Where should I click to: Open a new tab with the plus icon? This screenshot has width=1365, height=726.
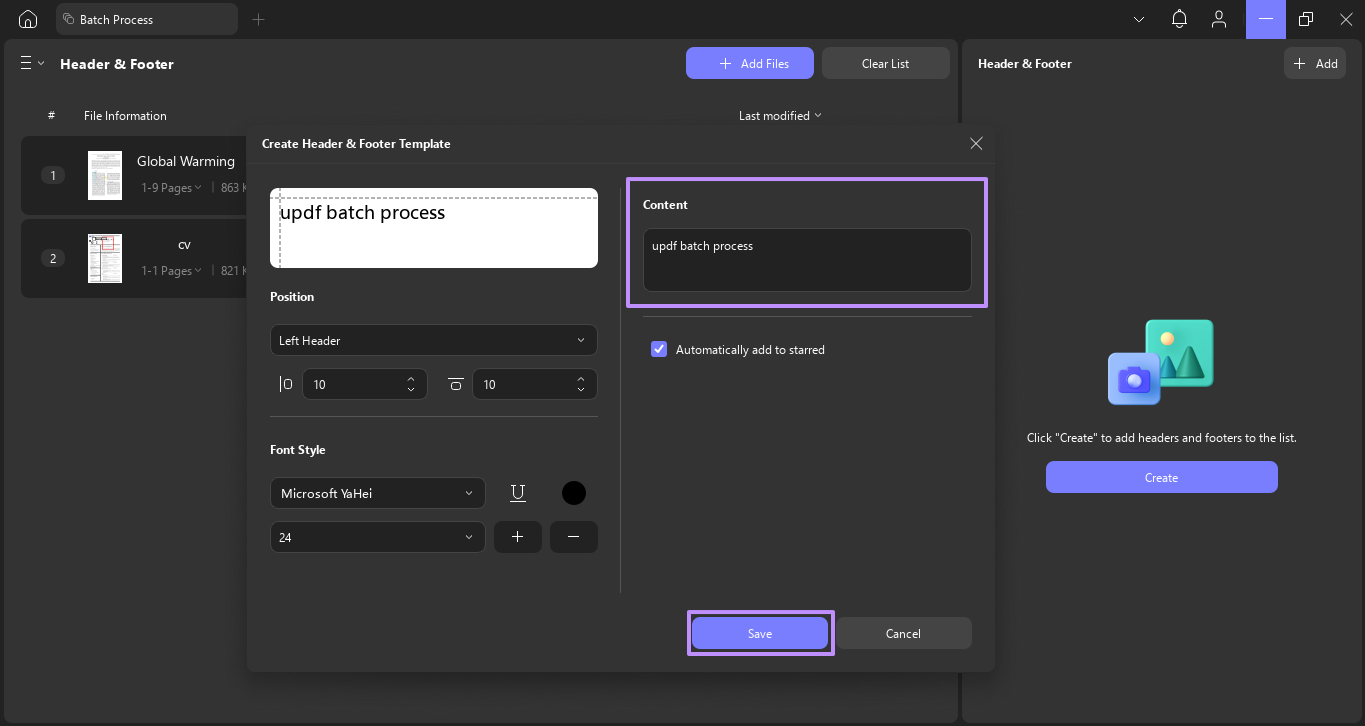259,19
